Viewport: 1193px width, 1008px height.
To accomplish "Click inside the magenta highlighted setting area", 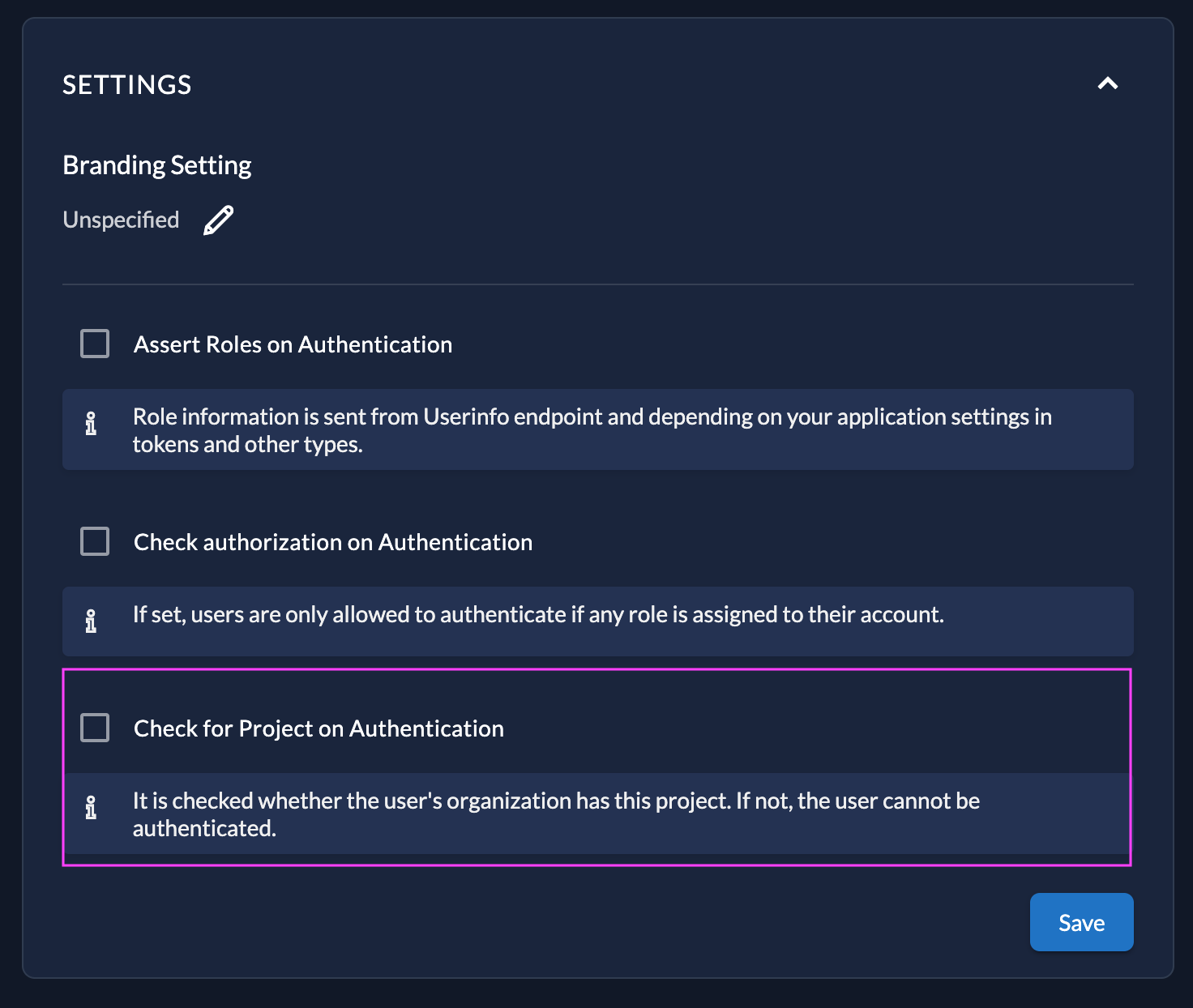I will coord(597,766).
